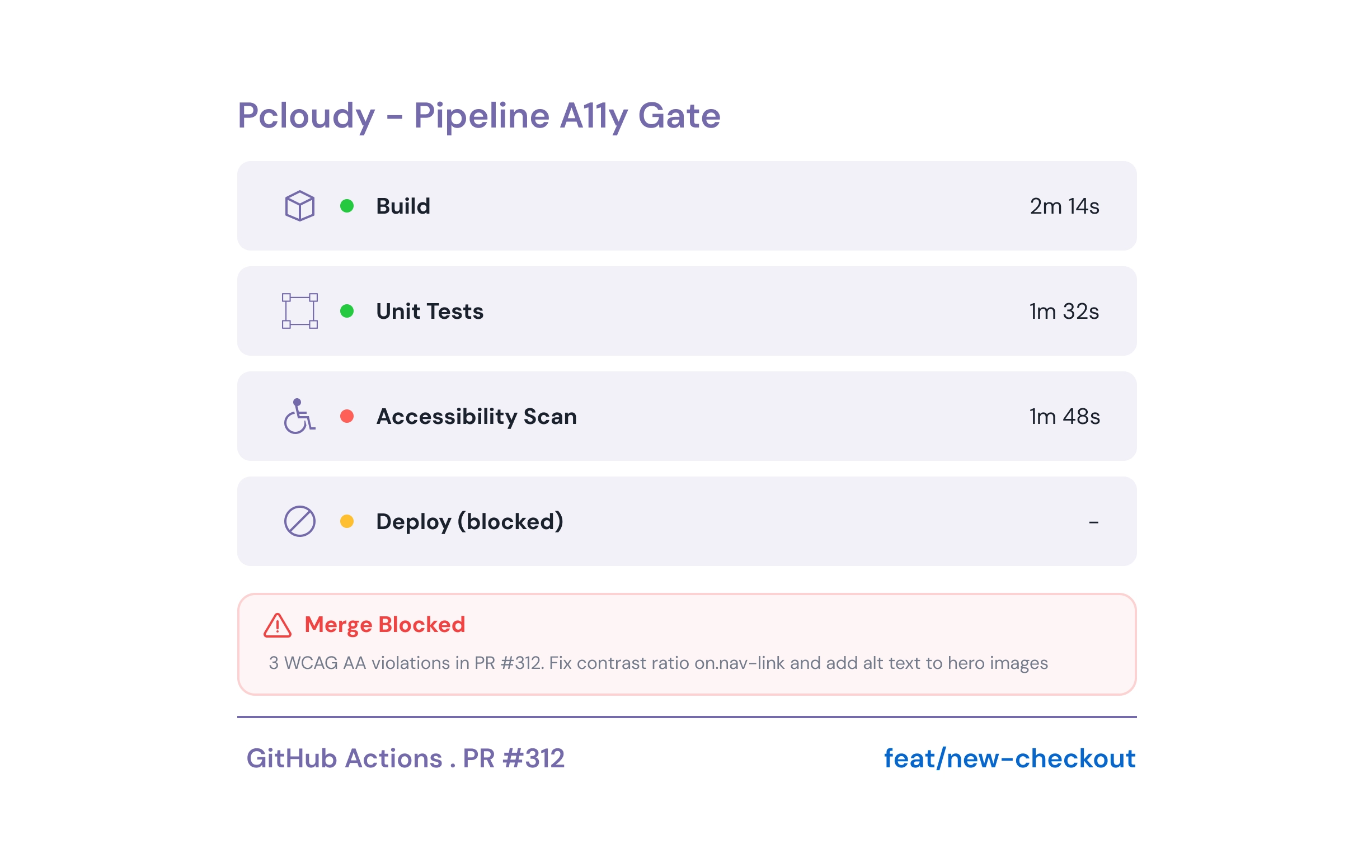This screenshot has height=868, width=1372.
Task: Click the green status dot beside Build
Action: click(347, 206)
